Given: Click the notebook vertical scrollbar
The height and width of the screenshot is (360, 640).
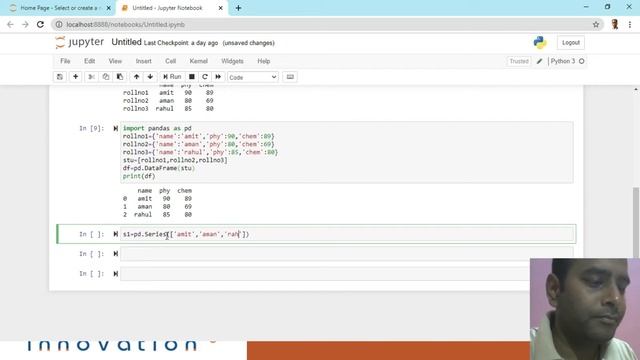Looking at the screenshot, I should click(636, 222).
